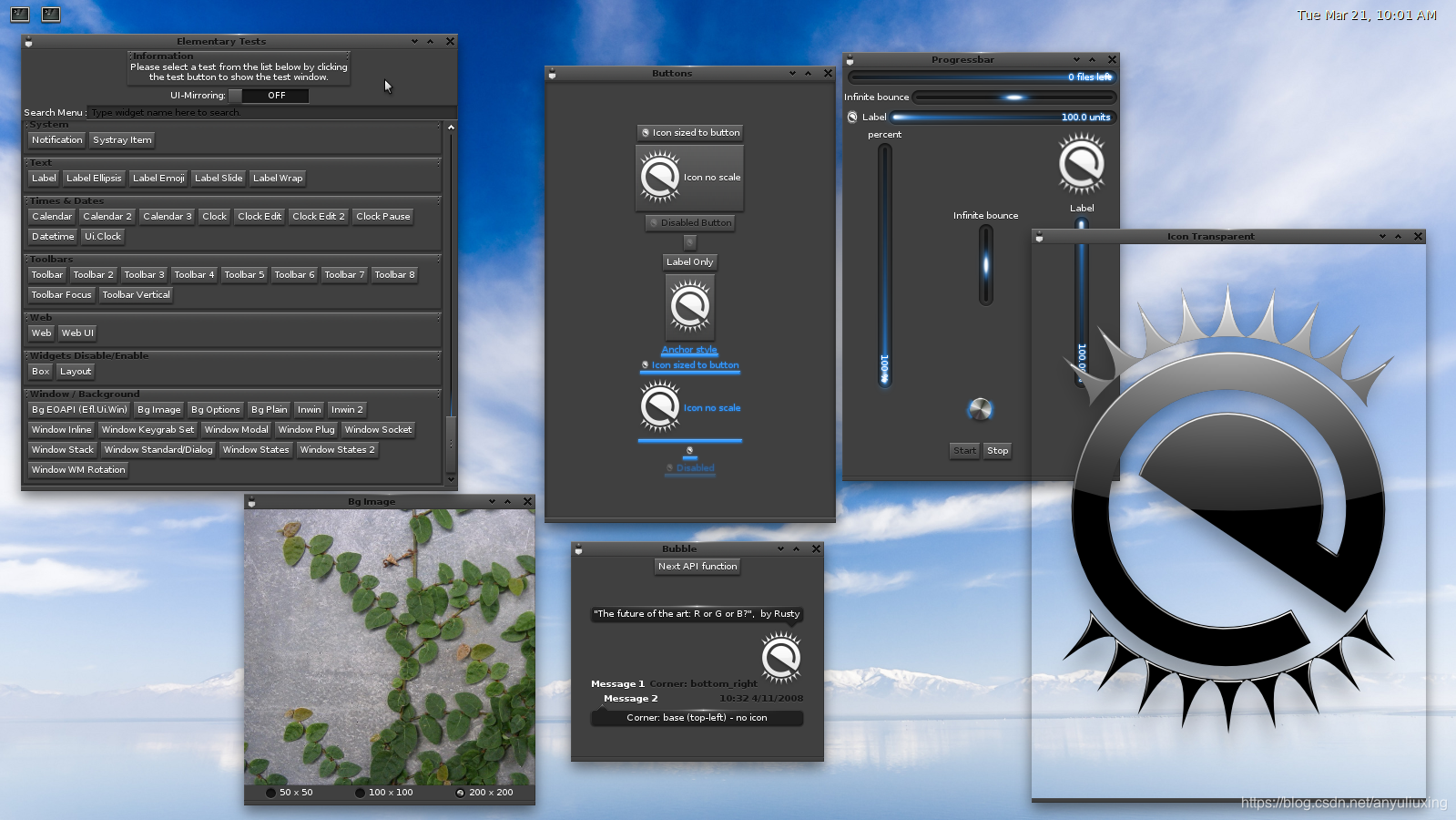Click Start in Progressbar window

point(964,450)
